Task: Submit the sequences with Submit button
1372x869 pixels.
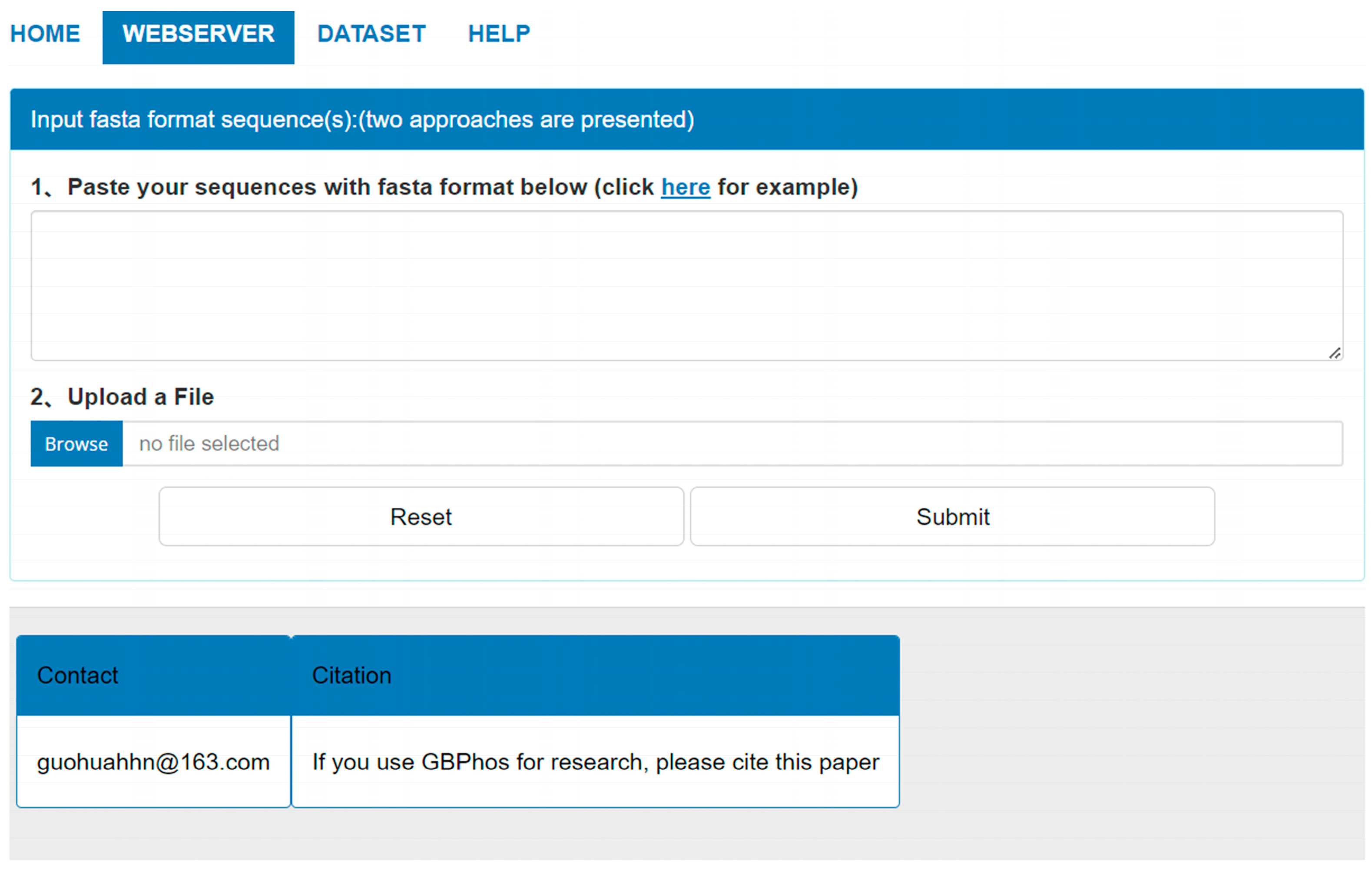Action: [952, 516]
